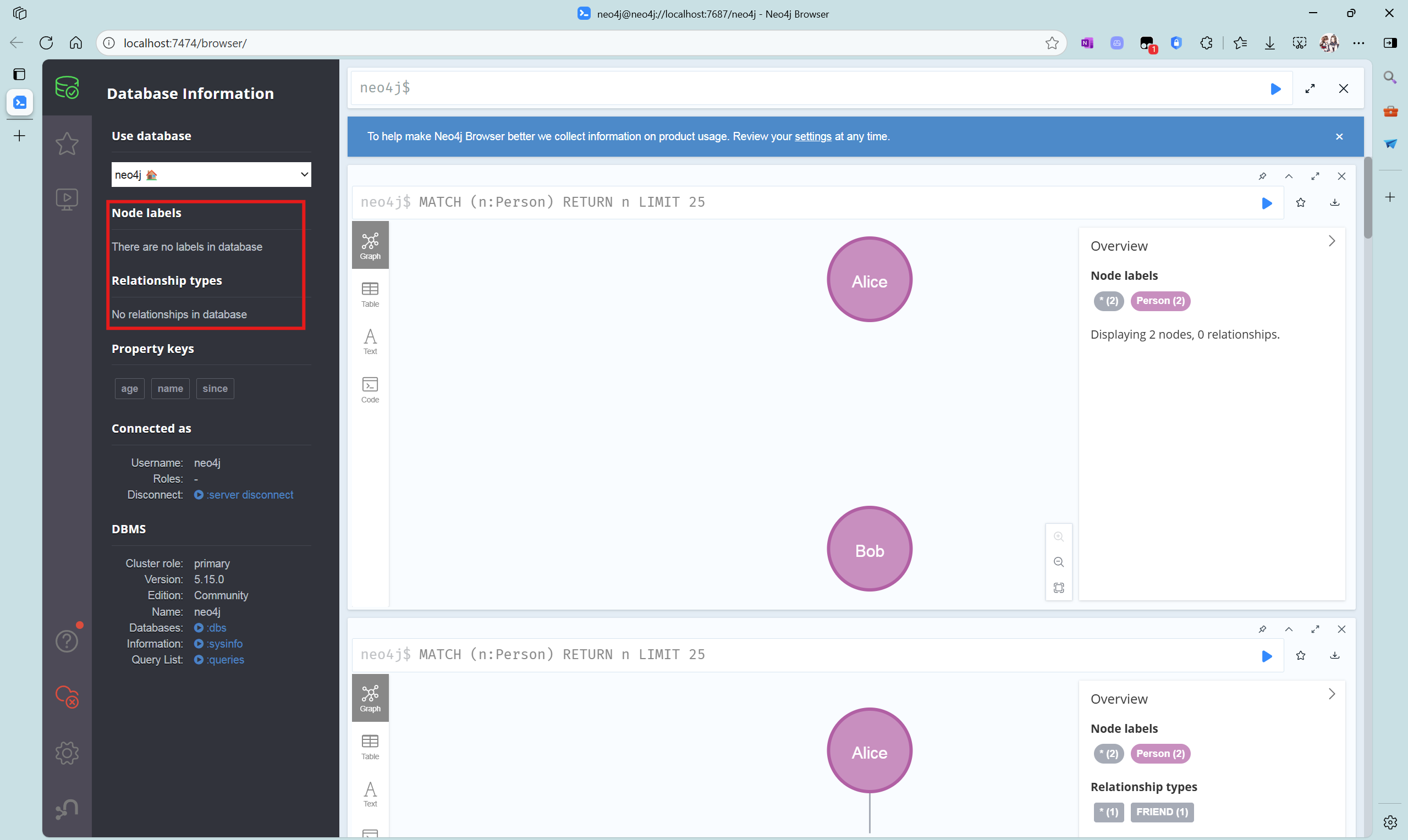This screenshot has width=1408, height=840.
Task: Download results of first frame
Action: pos(1334,203)
